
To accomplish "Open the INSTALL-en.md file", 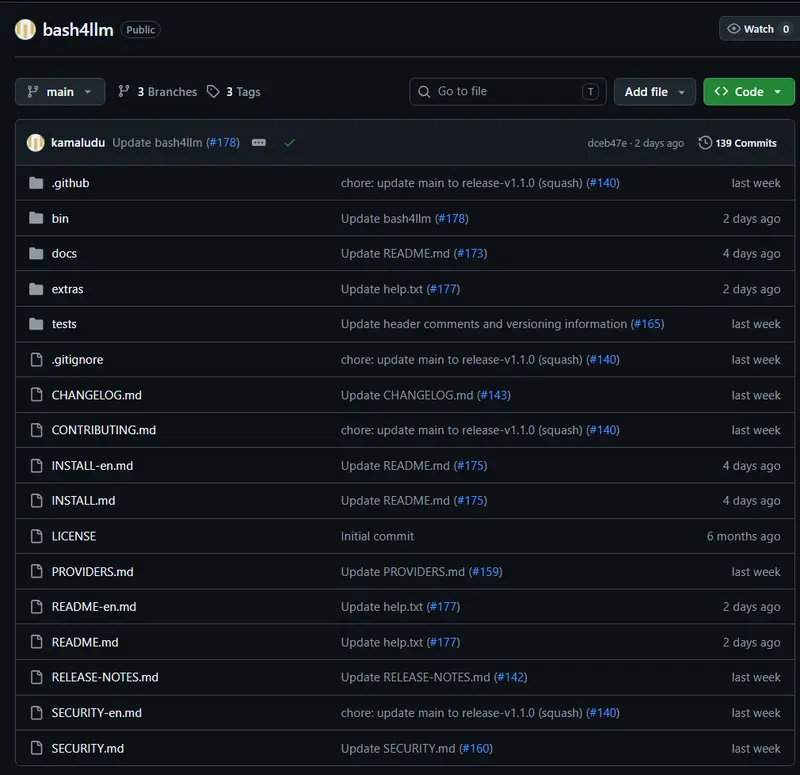I will tap(92, 466).
